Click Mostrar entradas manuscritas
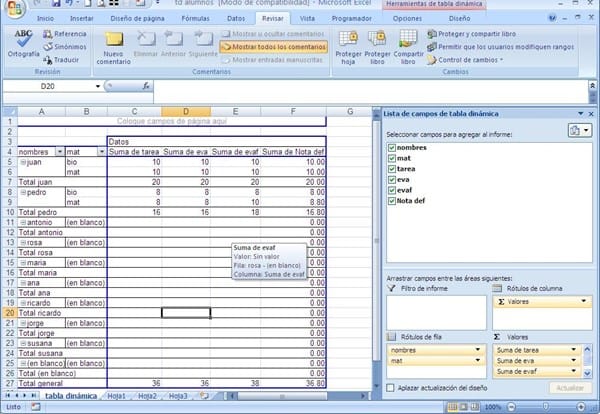The height and width of the screenshot is (414, 600). coord(272,60)
